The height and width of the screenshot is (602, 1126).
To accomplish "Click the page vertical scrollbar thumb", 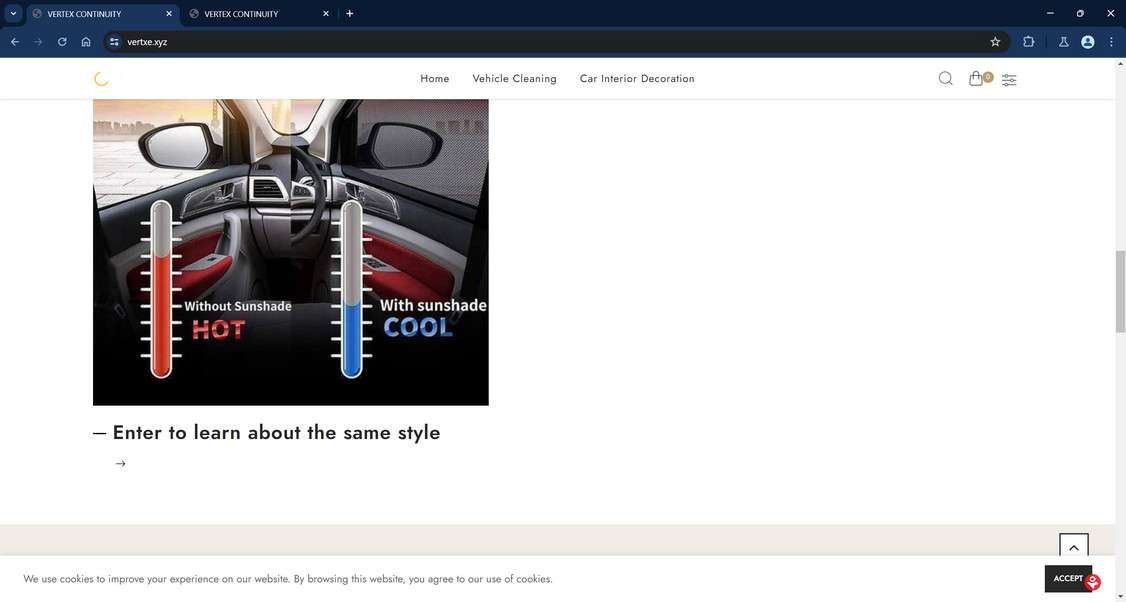I will tap(1120, 291).
